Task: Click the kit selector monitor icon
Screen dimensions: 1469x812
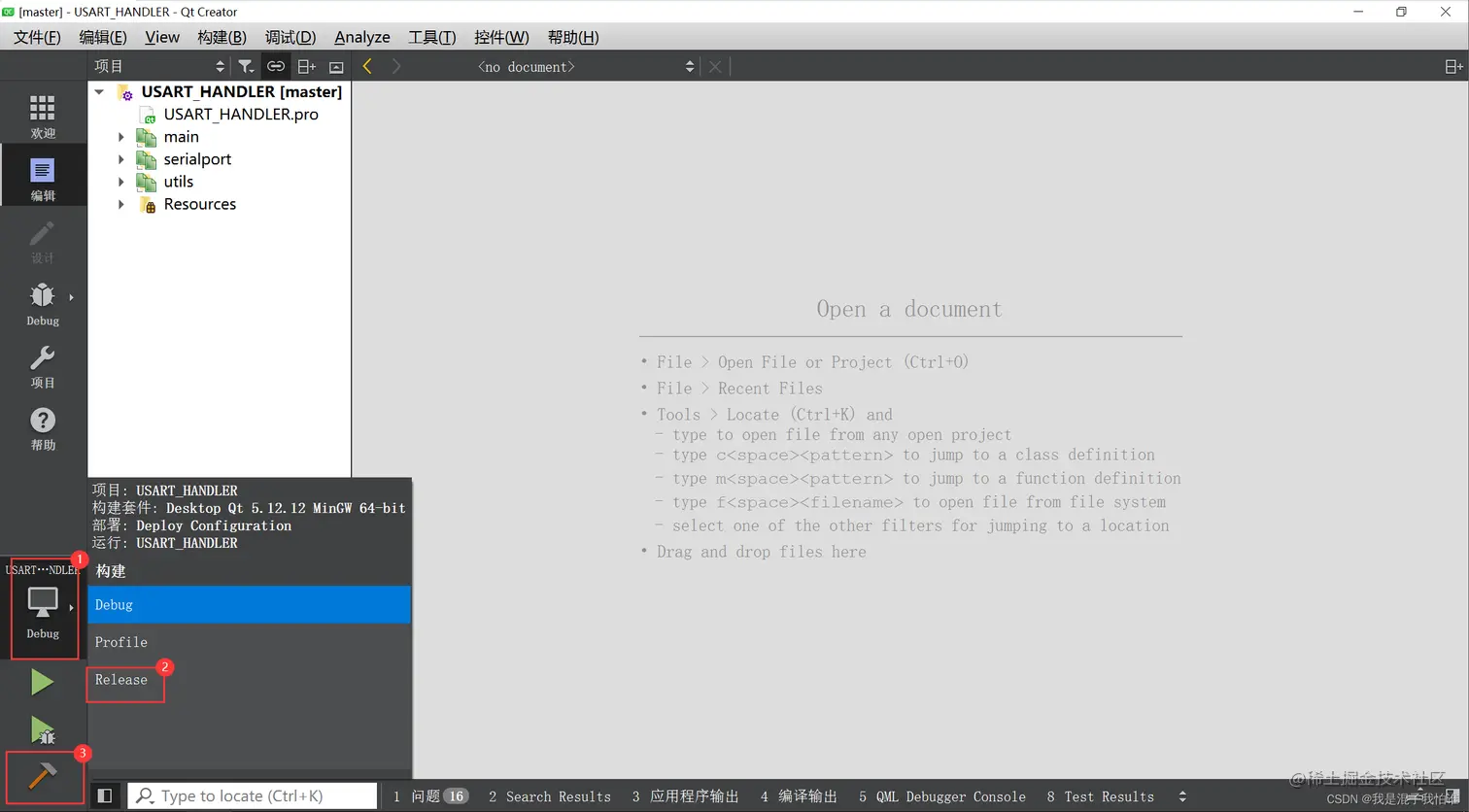Action: tap(43, 602)
